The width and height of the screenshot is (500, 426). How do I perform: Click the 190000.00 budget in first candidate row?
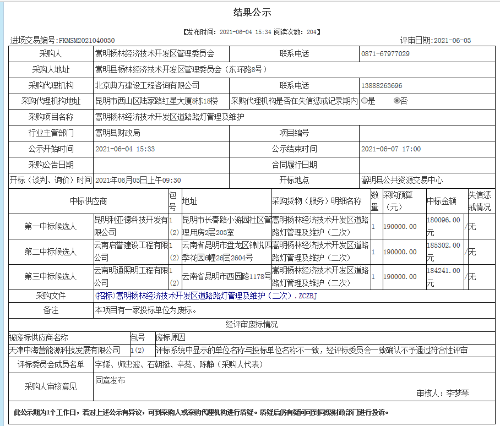pyautogui.click(x=400, y=227)
